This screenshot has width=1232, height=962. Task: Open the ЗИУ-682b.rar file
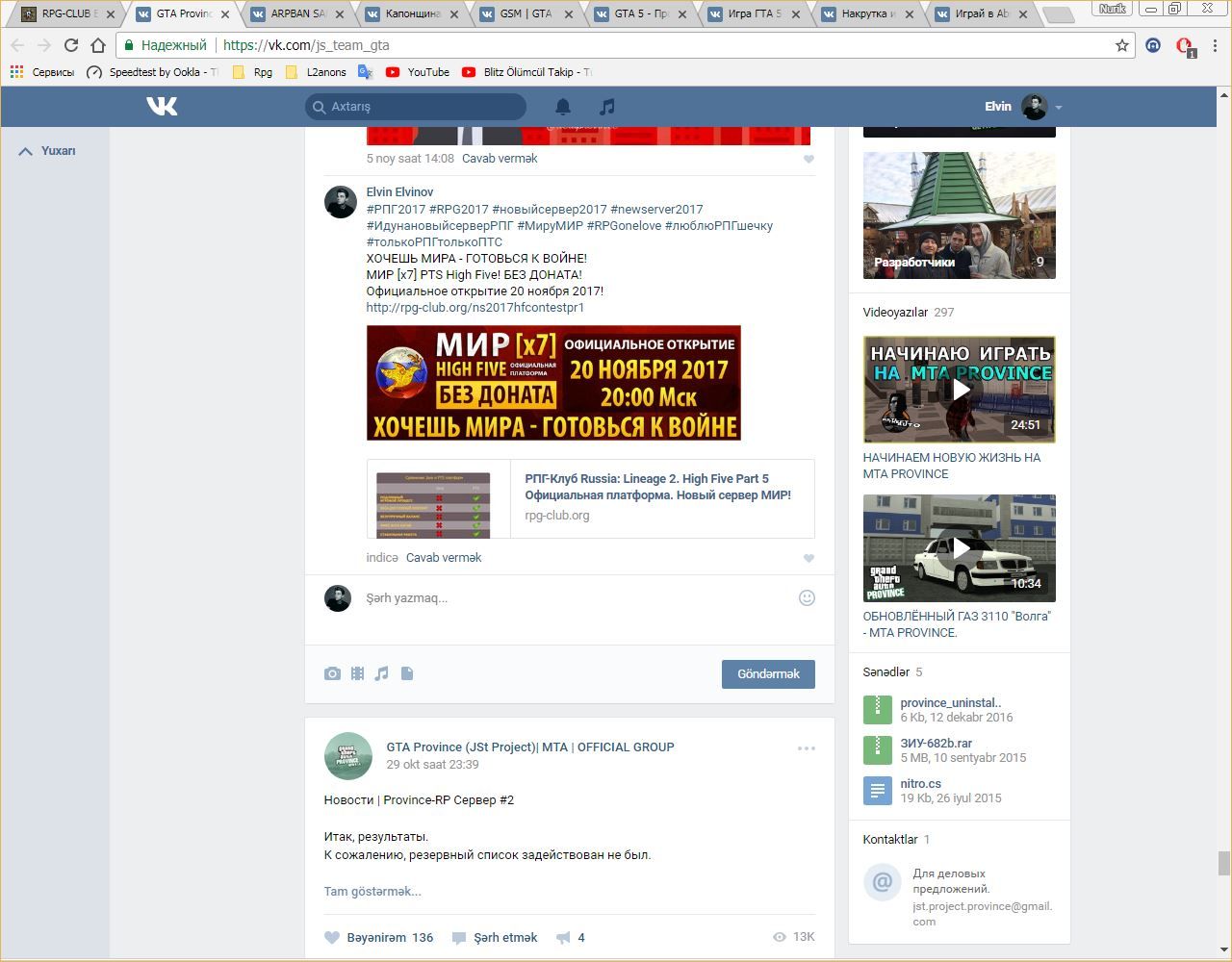(x=937, y=744)
